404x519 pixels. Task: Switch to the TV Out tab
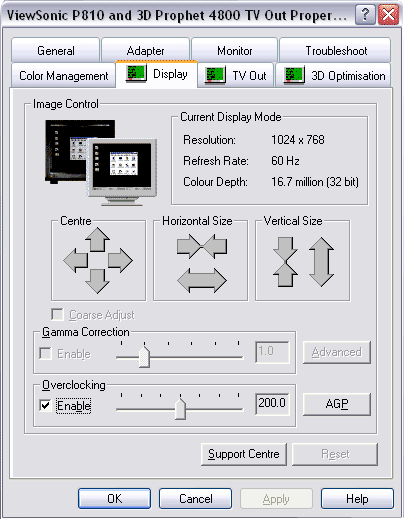pyautogui.click(x=235, y=76)
